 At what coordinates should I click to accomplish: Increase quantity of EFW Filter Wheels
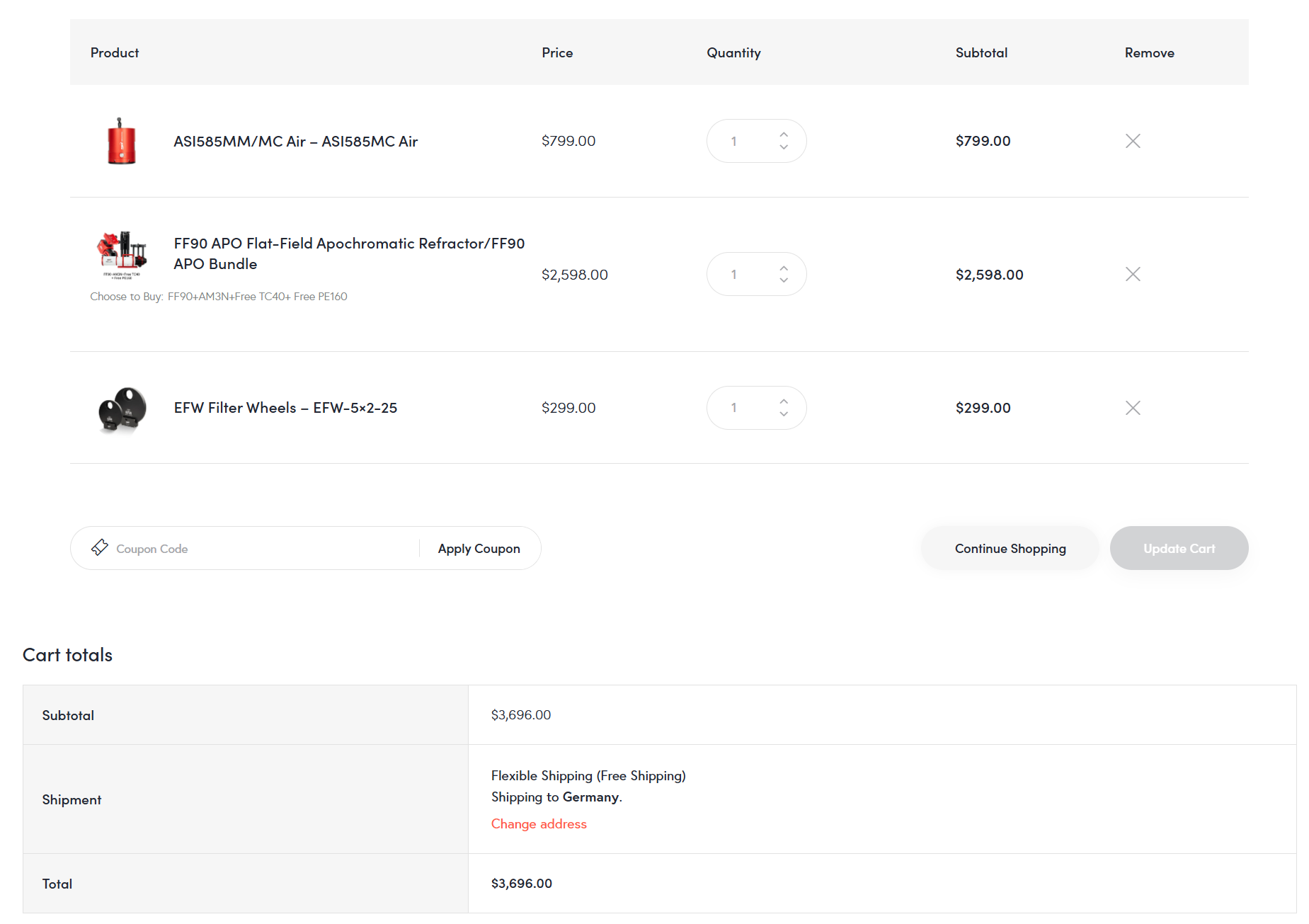pyautogui.click(x=784, y=401)
